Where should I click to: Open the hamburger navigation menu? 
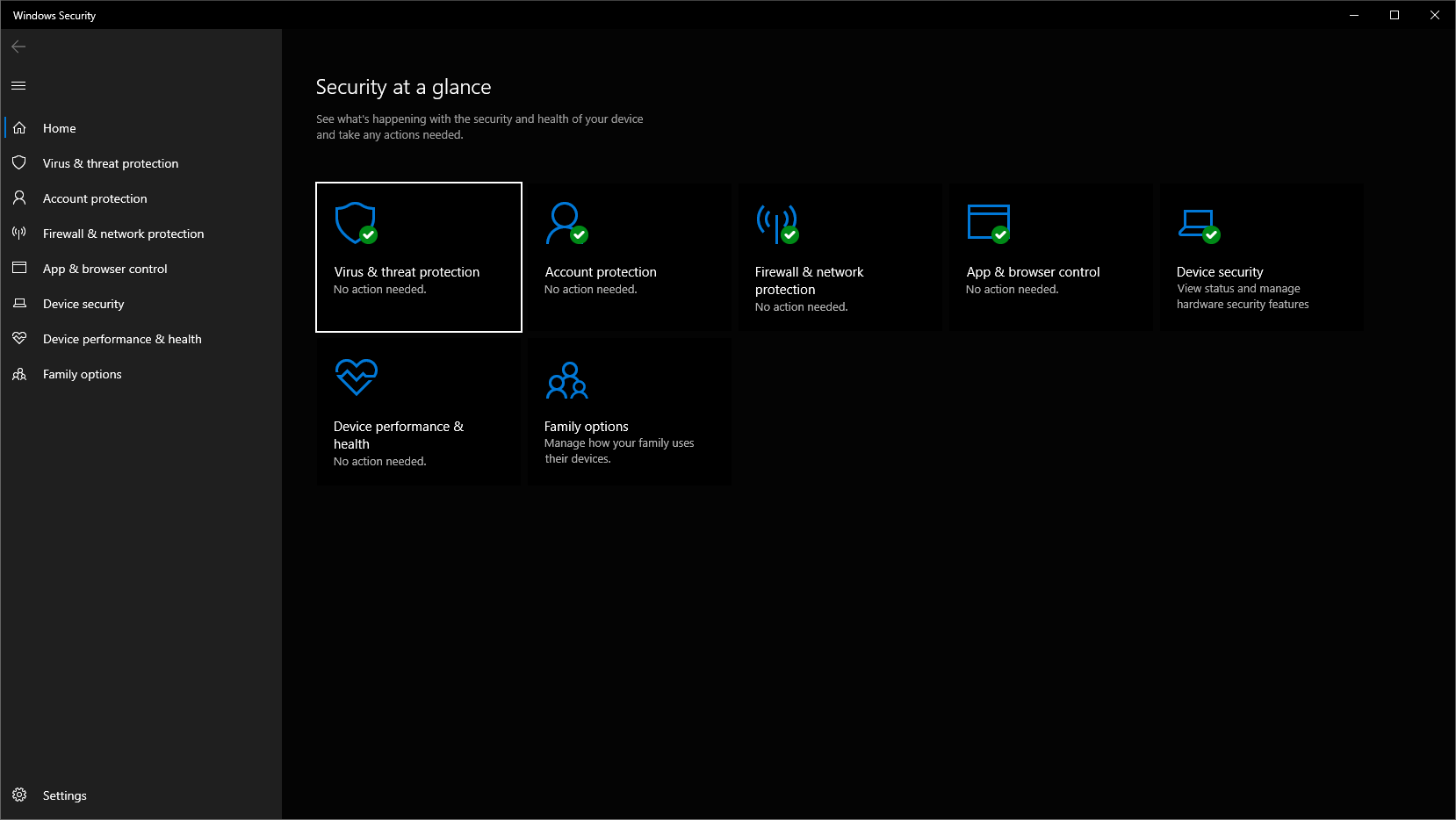pyautogui.click(x=18, y=85)
